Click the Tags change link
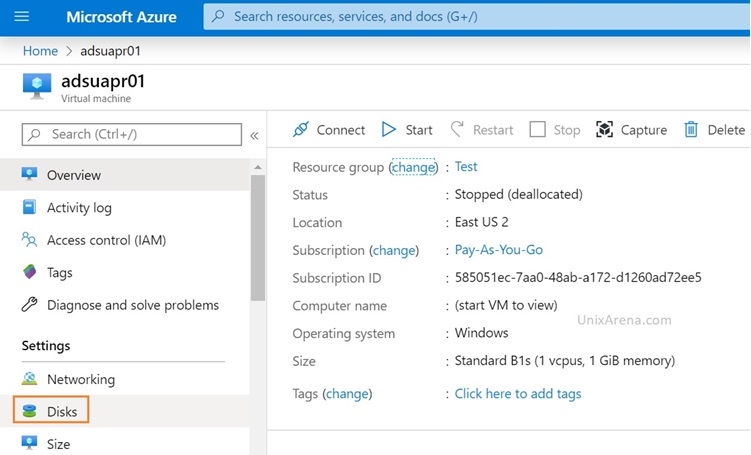This screenshot has height=455, width=751. click(x=348, y=394)
